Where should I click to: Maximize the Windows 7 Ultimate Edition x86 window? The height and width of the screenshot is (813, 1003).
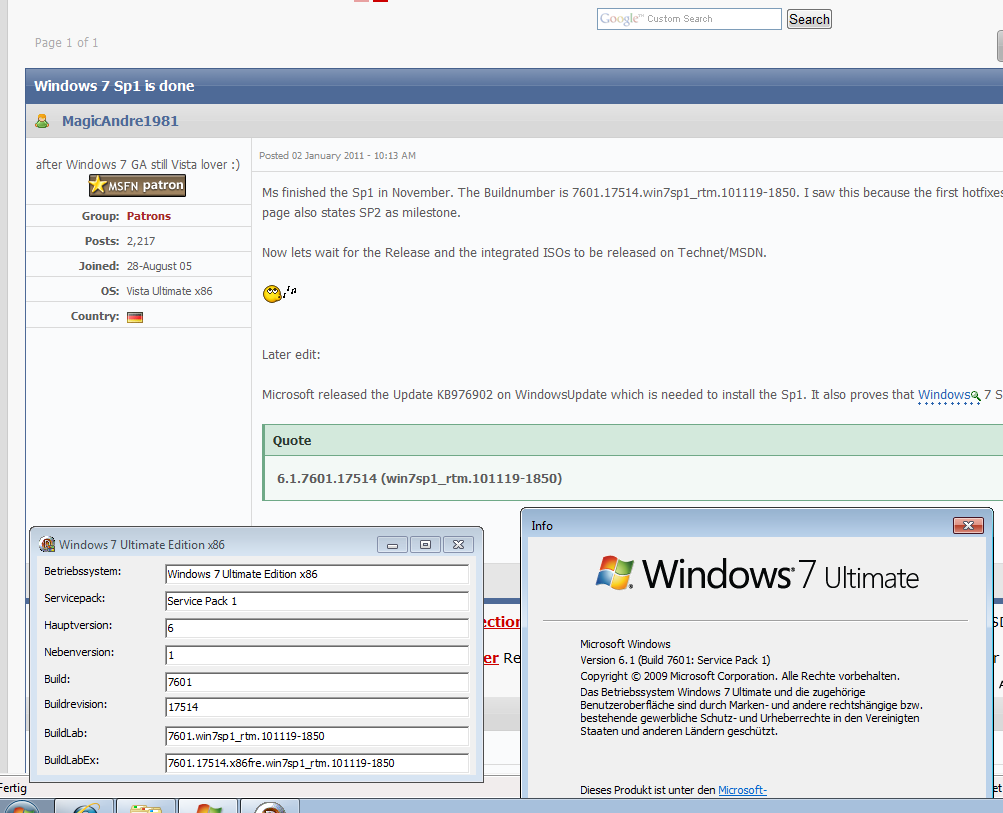[425, 544]
